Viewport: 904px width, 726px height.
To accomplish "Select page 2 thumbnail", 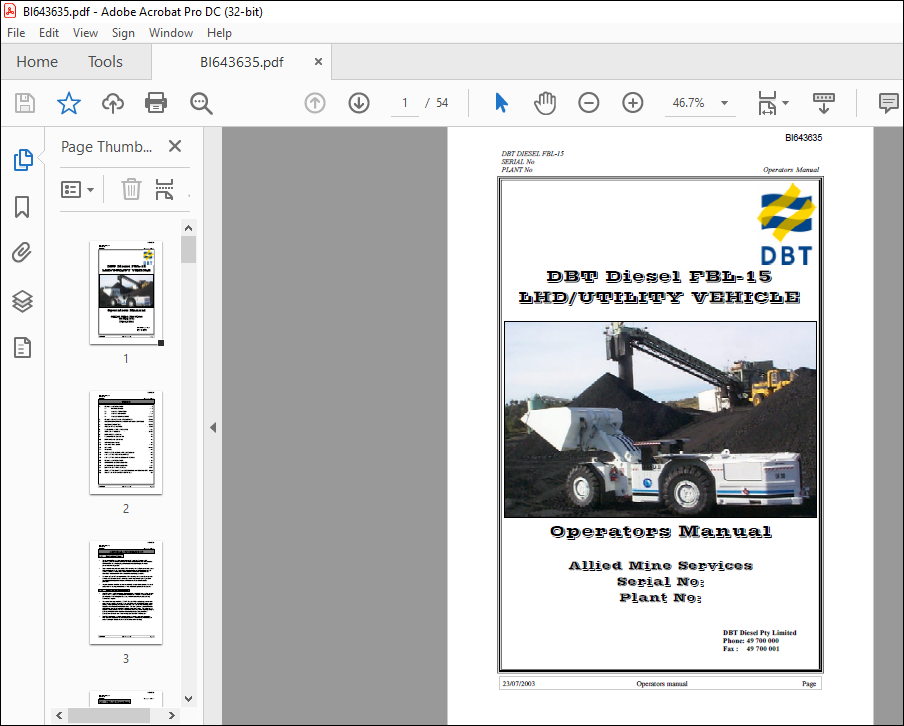I will [x=126, y=442].
